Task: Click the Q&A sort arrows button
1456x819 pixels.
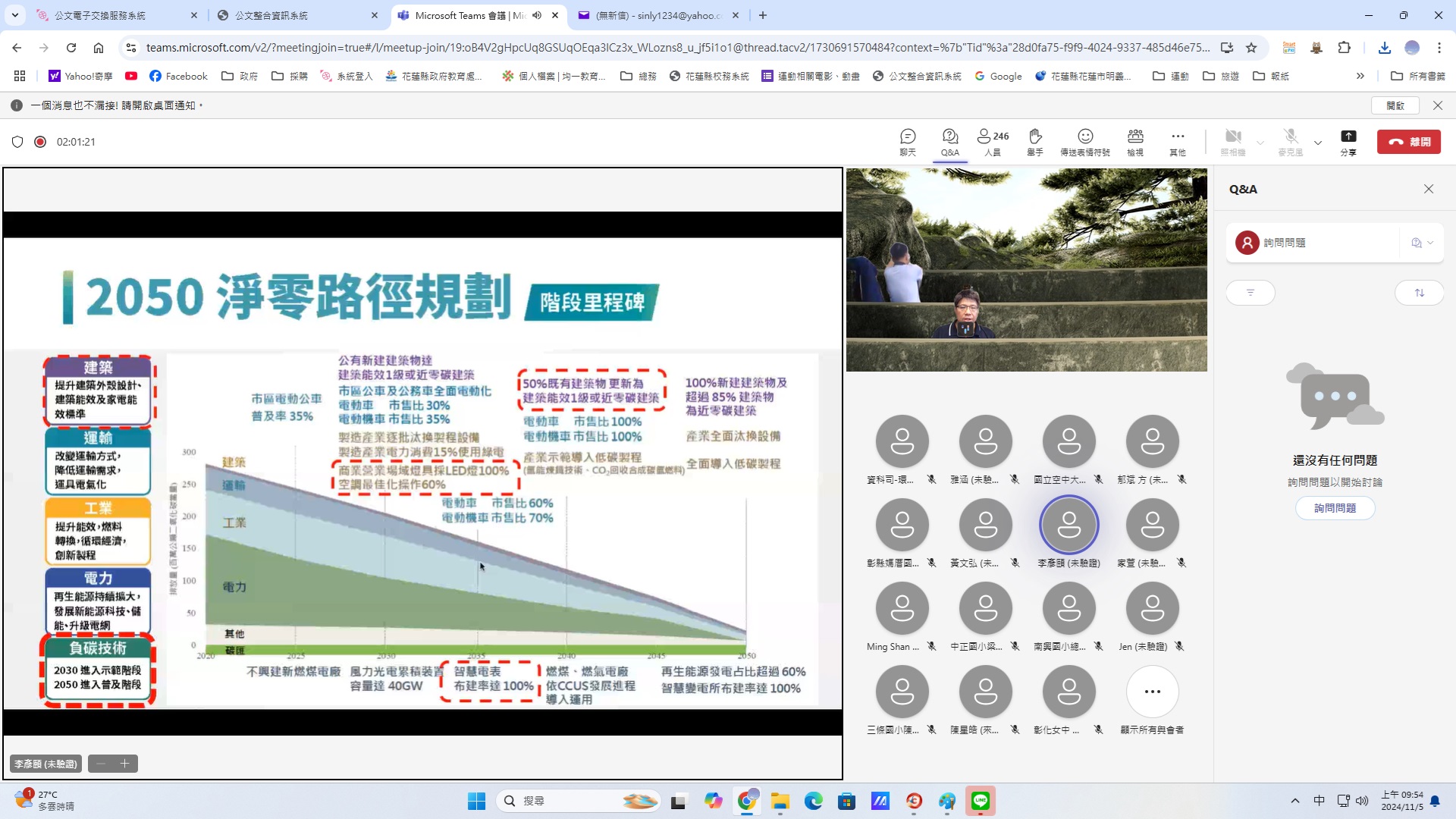Action: click(x=1419, y=293)
